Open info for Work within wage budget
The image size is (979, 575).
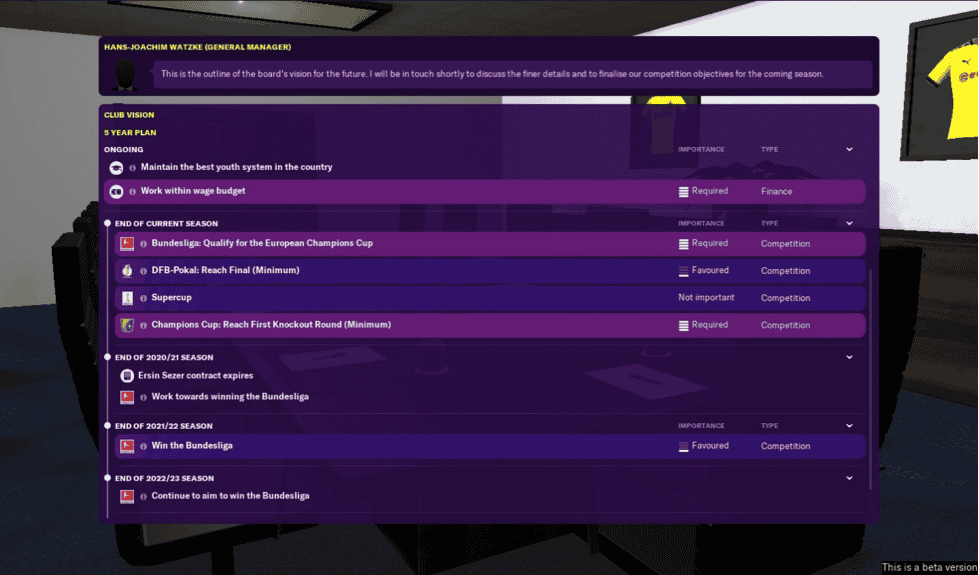pos(132,192)
